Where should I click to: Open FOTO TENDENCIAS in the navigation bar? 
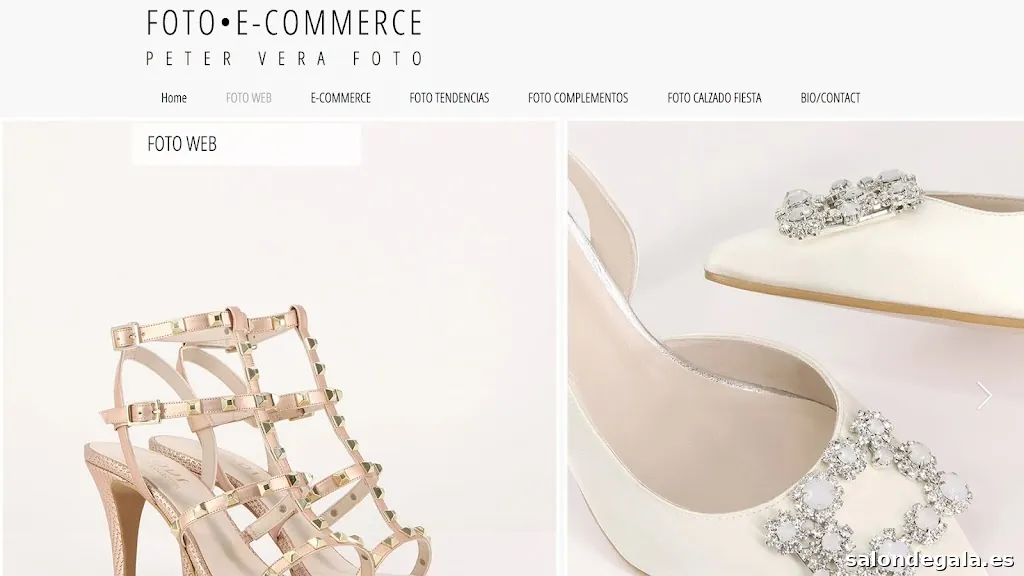449,98
